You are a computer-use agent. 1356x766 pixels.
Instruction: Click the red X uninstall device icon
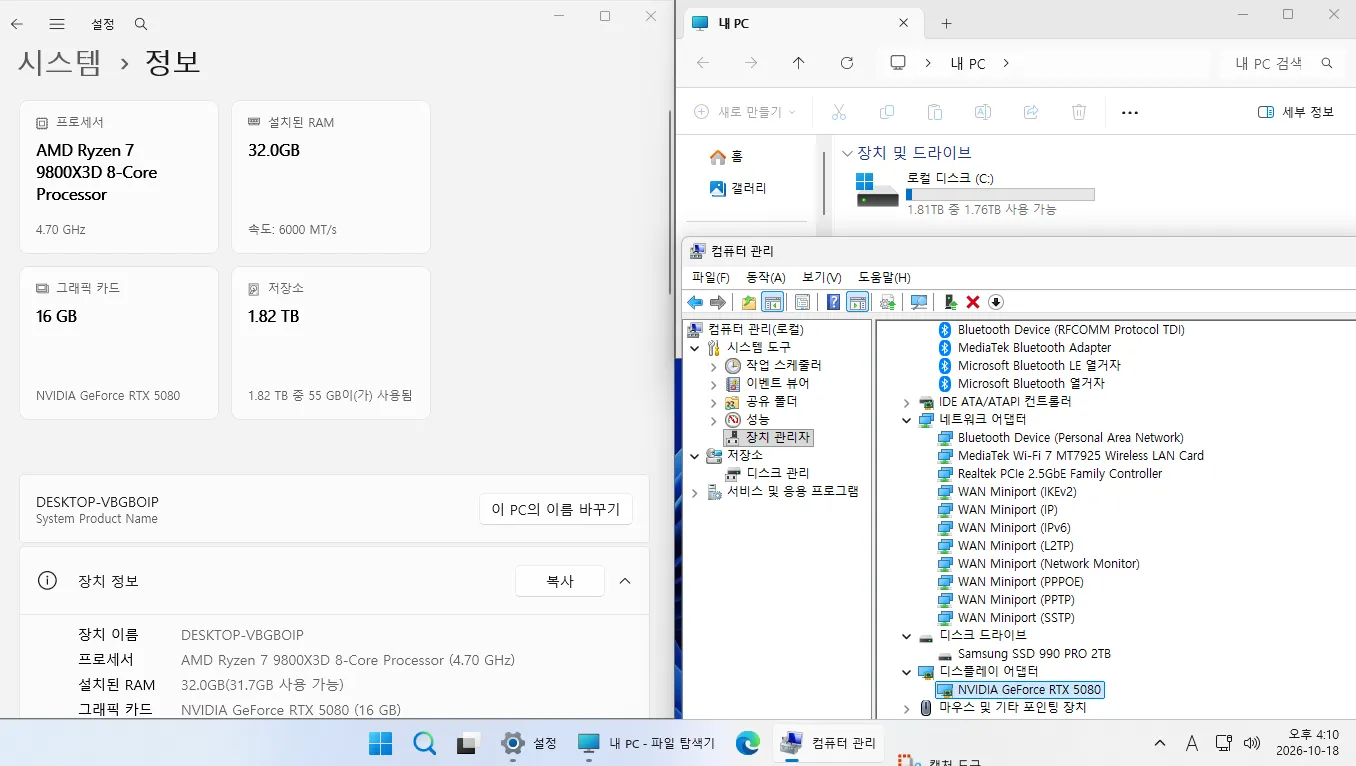coord(973,302)
